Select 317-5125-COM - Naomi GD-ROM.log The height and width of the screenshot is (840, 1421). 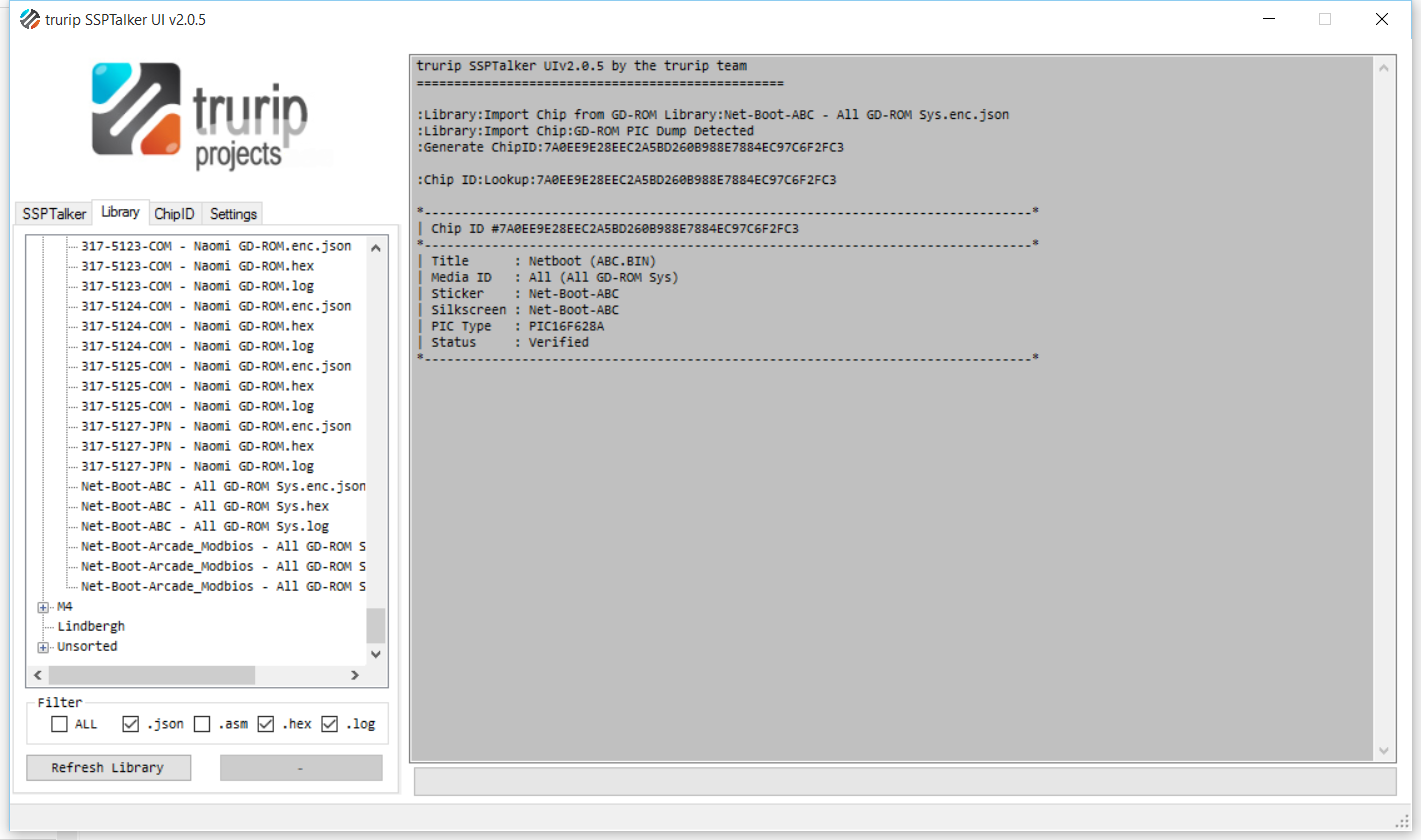tap(197, 406)
